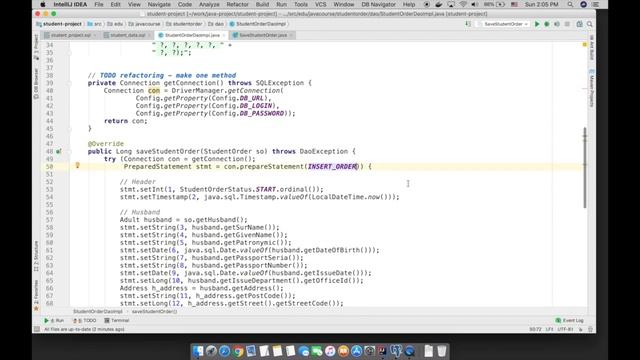Viewport: 640px width, 360px height.
Task: Close the SaveStudentOrder.java tab
Action: pyautogui.click(x=291, y=36)
